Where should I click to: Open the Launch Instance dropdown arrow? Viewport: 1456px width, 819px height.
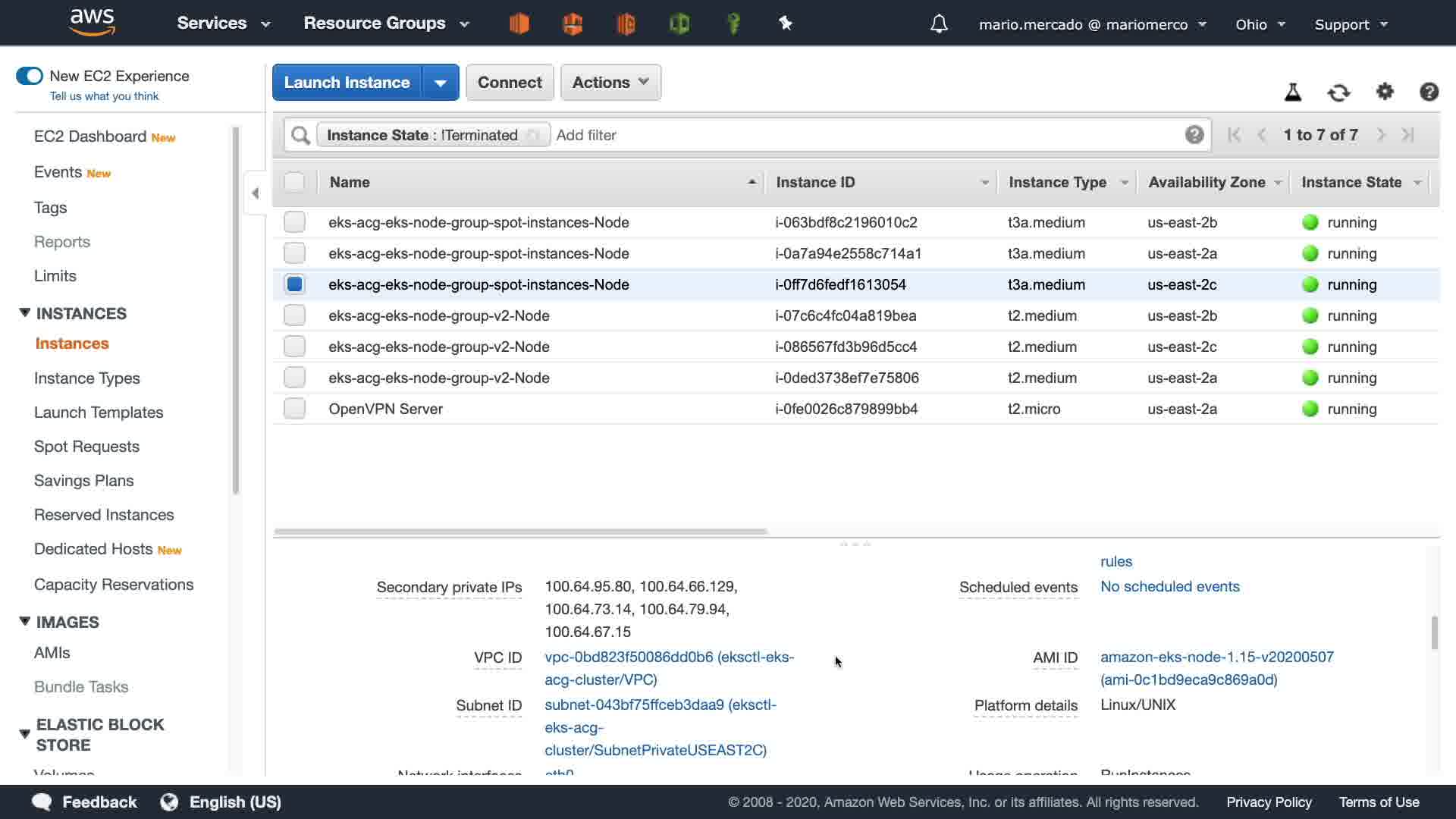click(440, 83)
